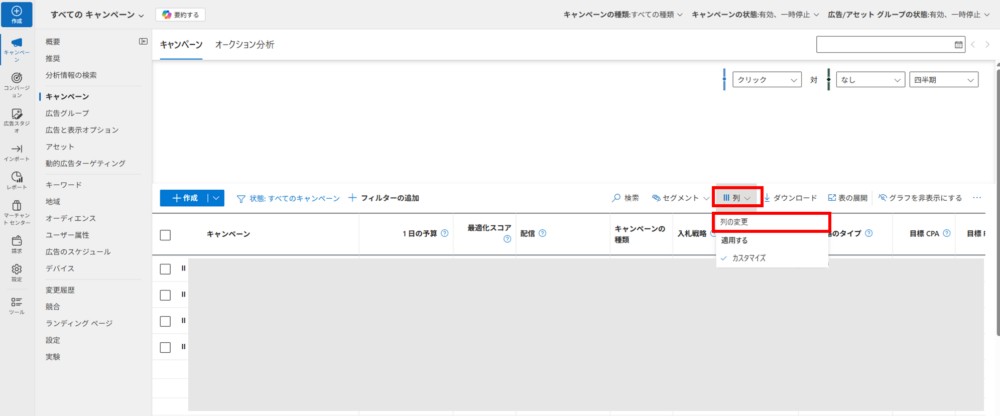Click the blue 作成 button above table
1000x416 pixels.
point(184,198)
